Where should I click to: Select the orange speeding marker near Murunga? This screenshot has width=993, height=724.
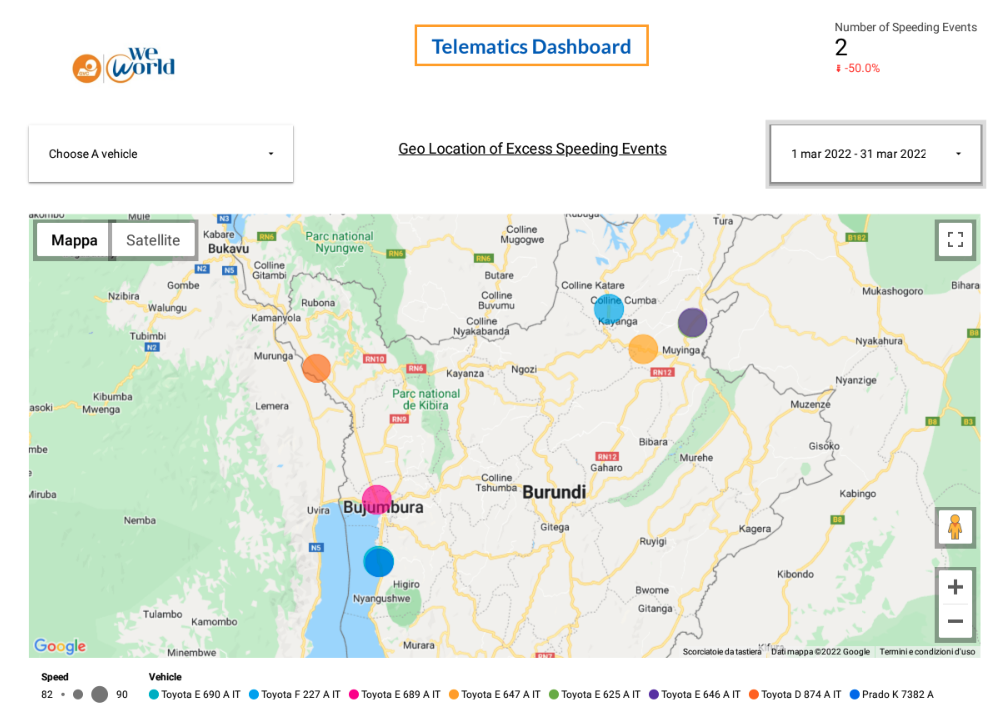click(x=316, y=368)
